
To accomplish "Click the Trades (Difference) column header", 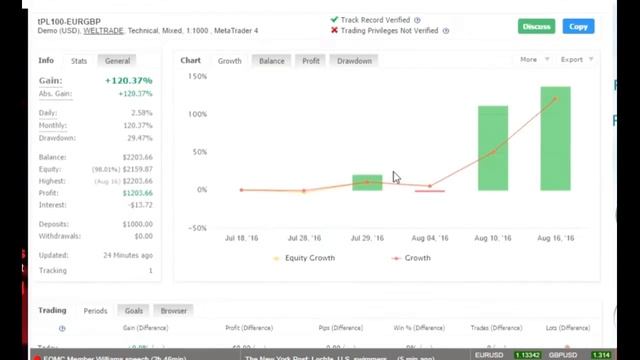I will 496,328.
